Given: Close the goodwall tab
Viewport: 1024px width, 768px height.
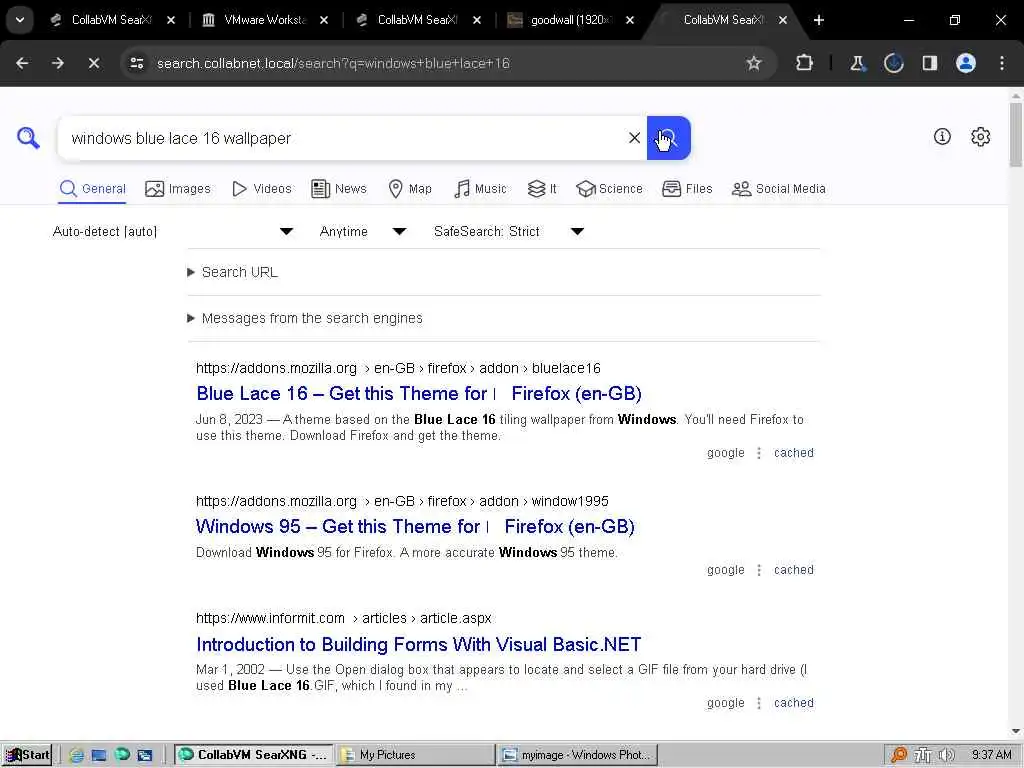Looking at the screenshot, I should [630, 20].
